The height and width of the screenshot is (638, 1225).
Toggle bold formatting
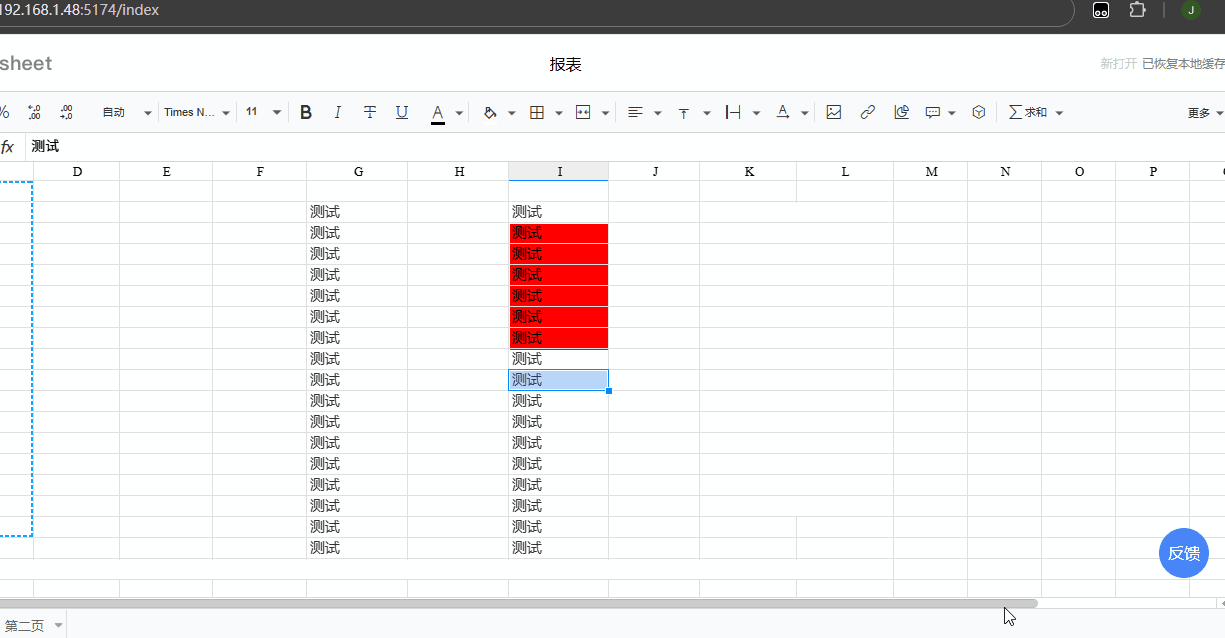point(306,113)
